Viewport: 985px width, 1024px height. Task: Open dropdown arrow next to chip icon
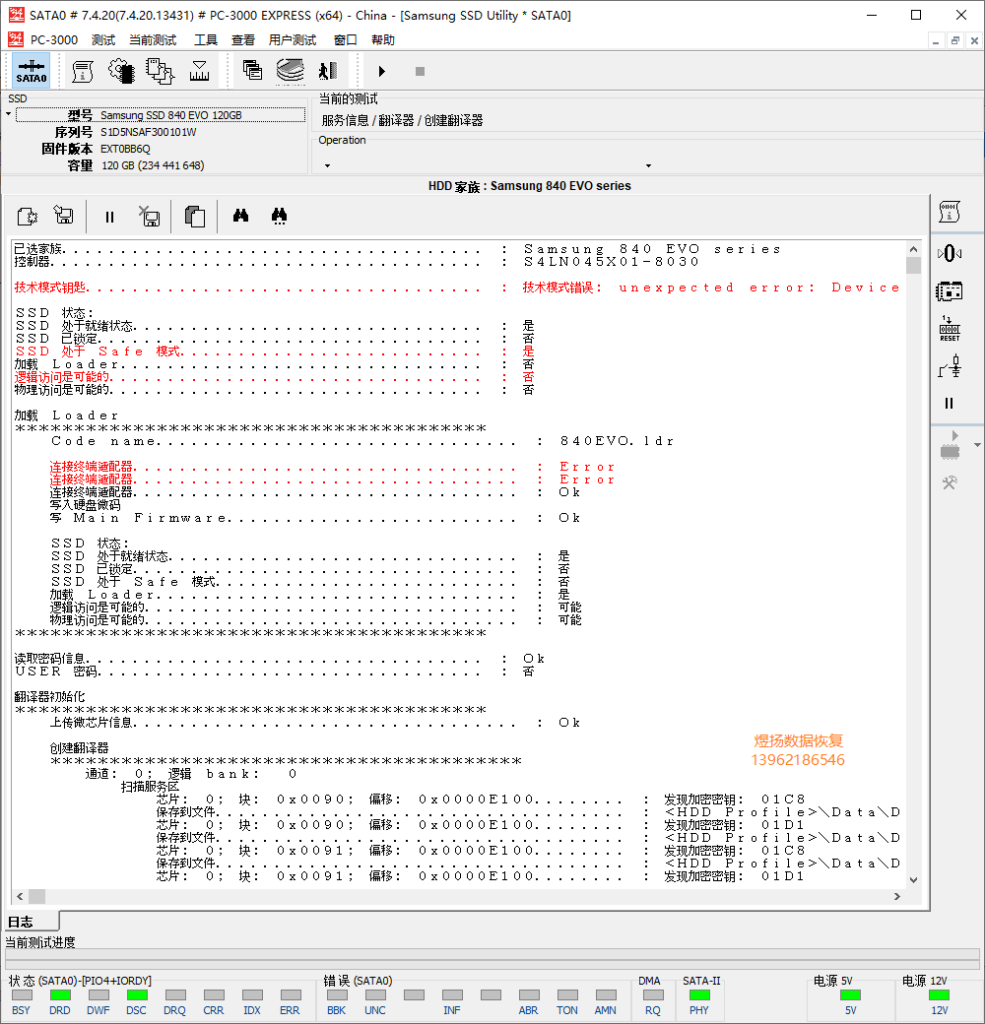click(977, 445)
